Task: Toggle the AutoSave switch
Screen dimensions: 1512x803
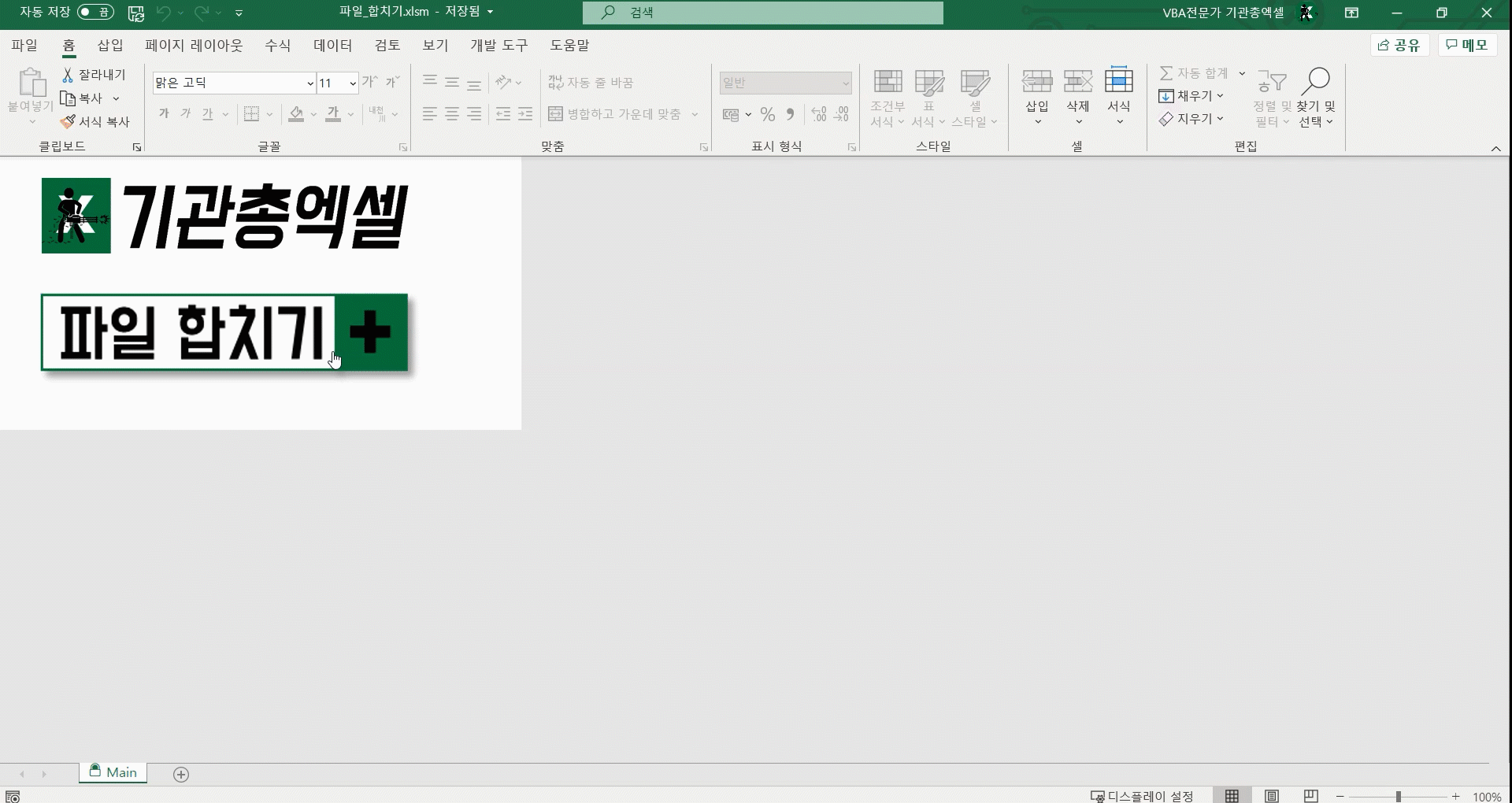Action: pos(95,13)
